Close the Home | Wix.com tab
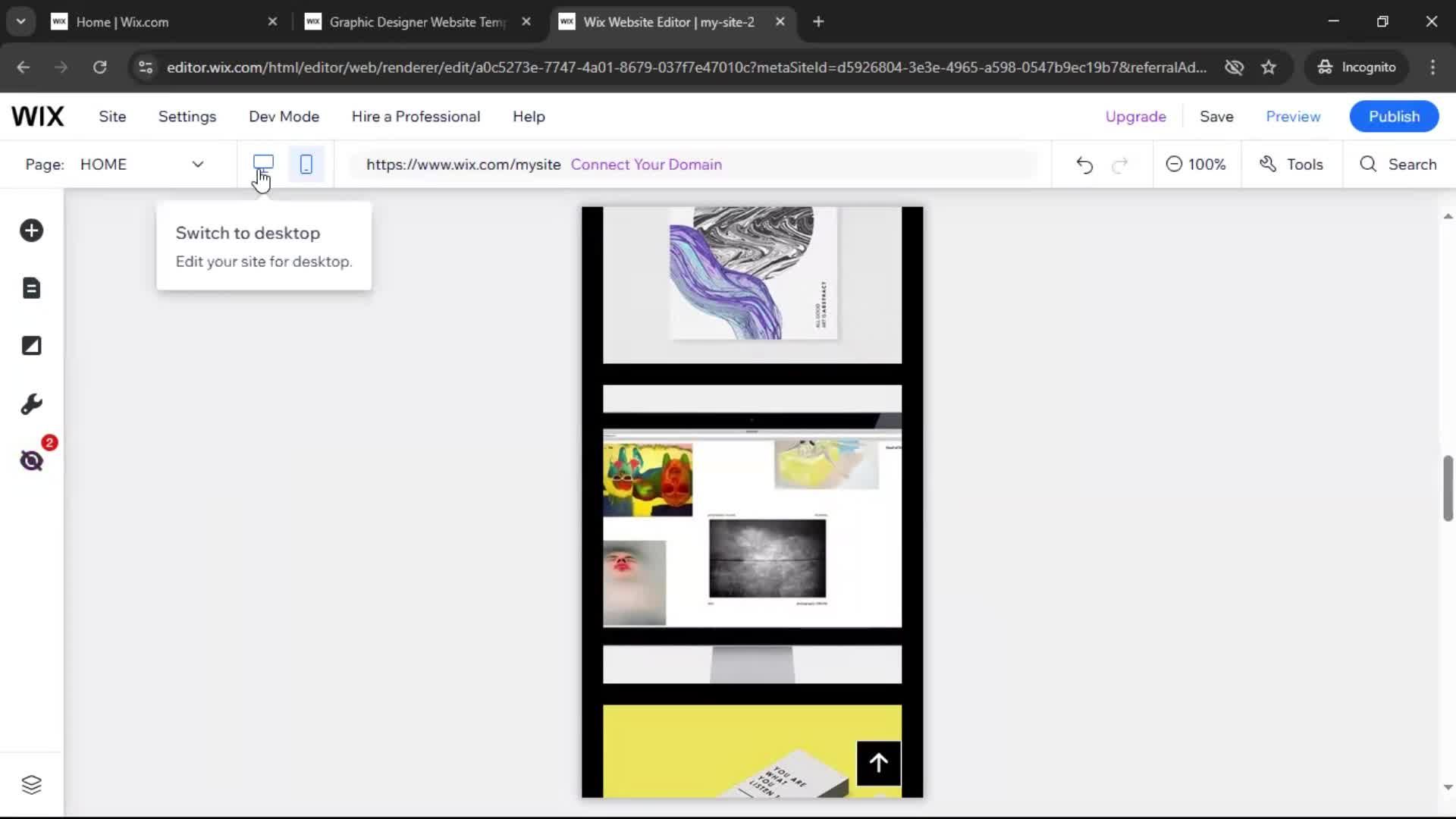This screenshot has width=1456, height=819. point(273,22)
